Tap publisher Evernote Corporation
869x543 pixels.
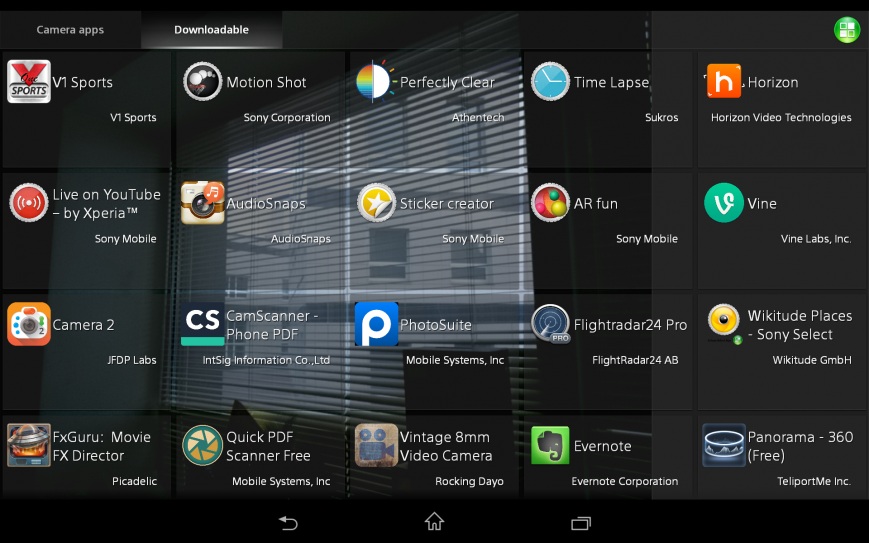[625, 481]
